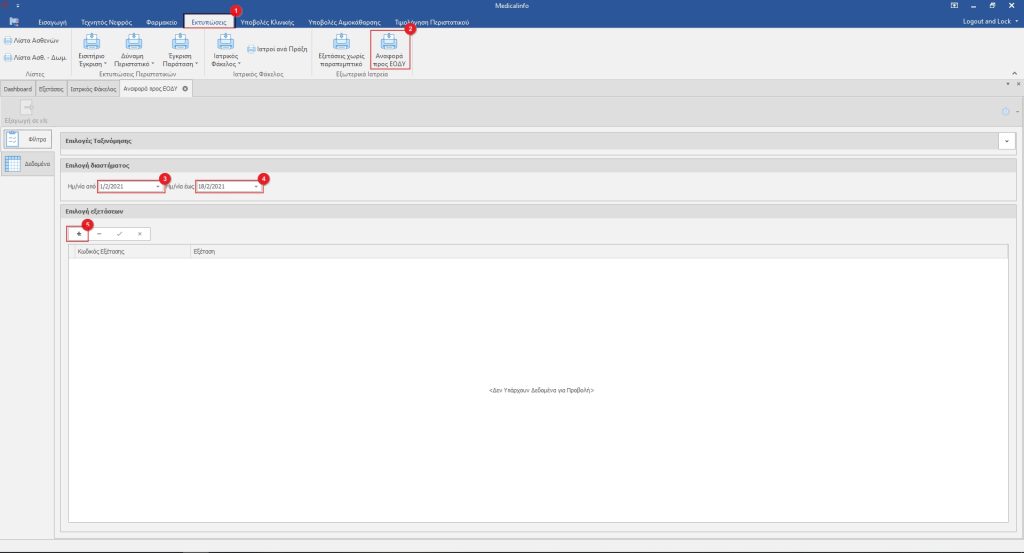Open the Ημ/νία από date dropdown
The height and width of the screenshot is (553, 1024).
157,186
